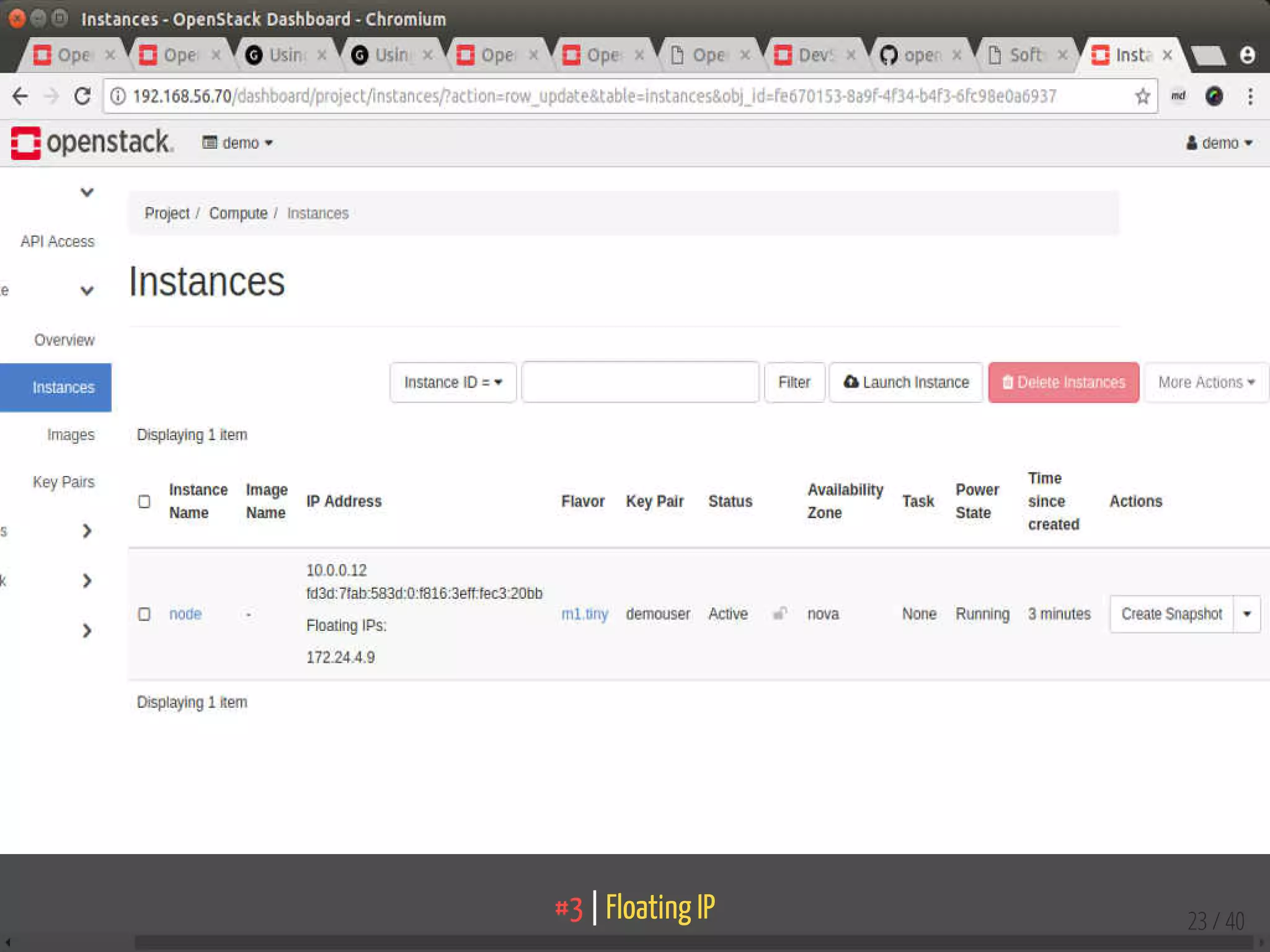Open Chromium three-dot menu
1270x952 pixels.
(1250, 96)
